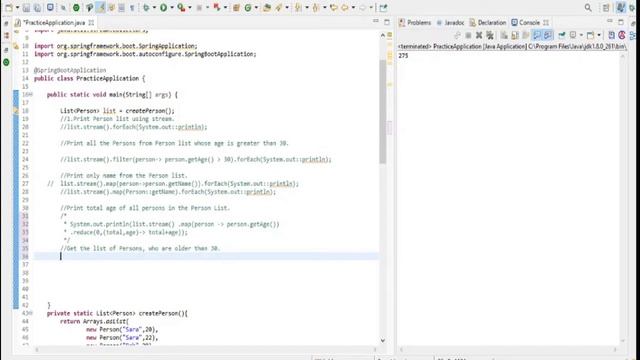Click the blue terminal icon in main toolbar

[x=50, y=7]
